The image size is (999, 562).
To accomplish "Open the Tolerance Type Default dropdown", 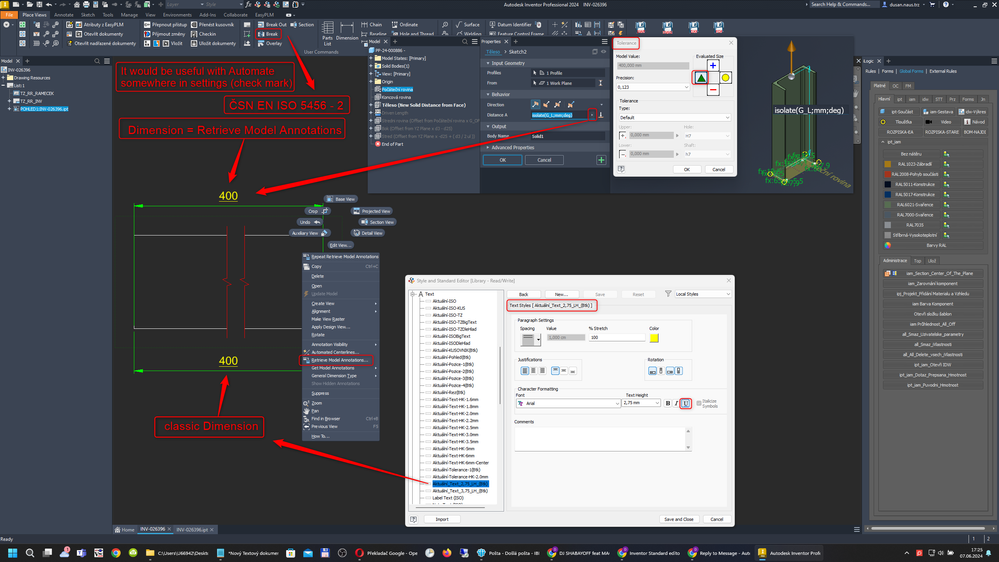I will click(x=674, y=117).
